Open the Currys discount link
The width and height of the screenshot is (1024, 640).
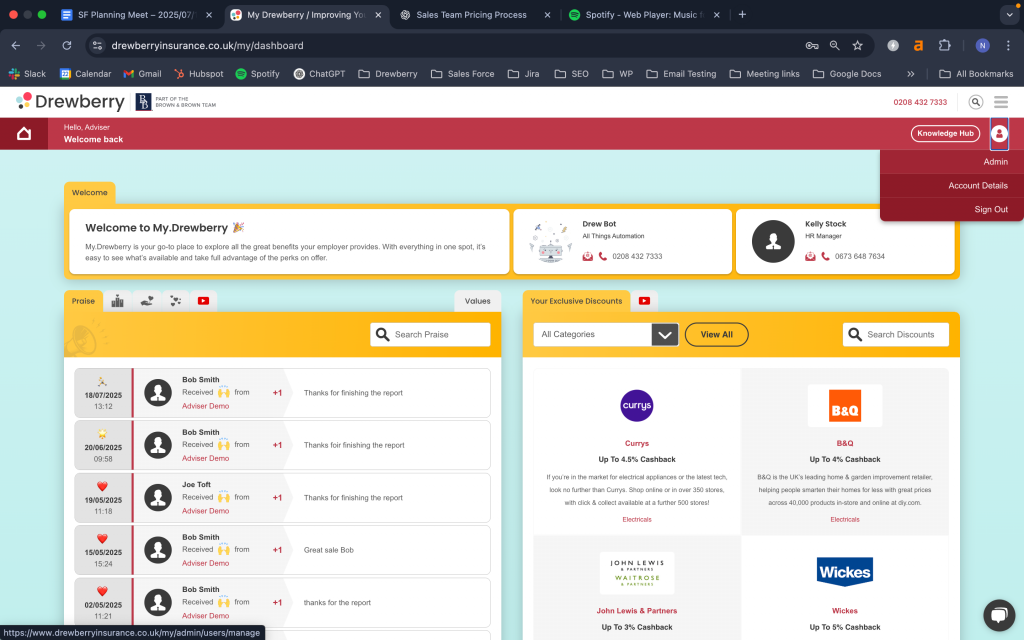click(x=637, y=443)
